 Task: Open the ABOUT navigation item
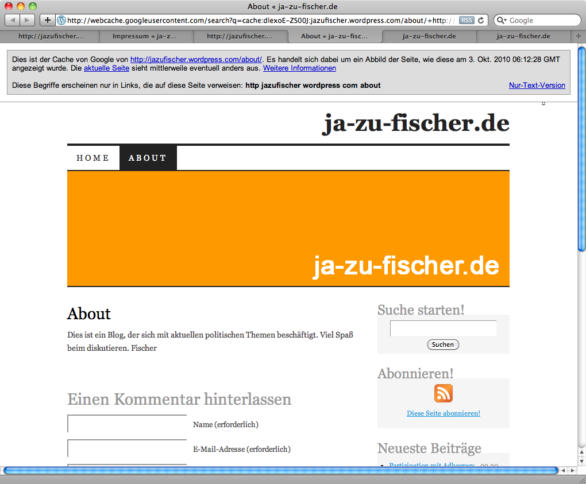pos(148,158)
